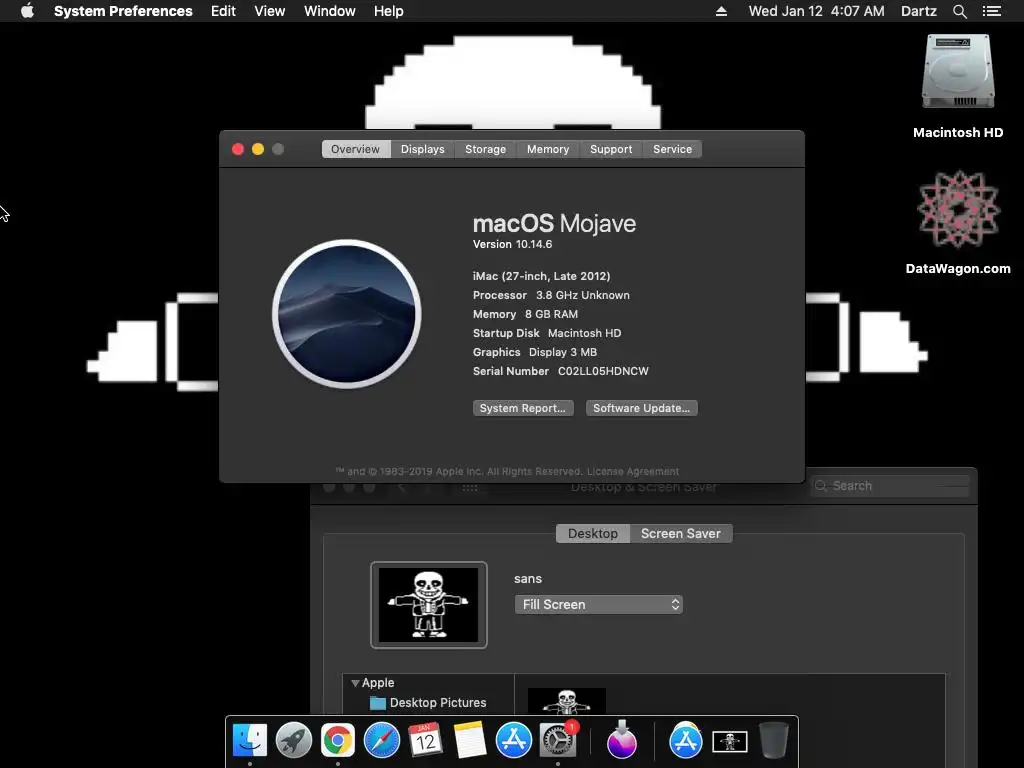The width and height of the screenshot is (1024, 768).
Task: Switch to the Support tab
Action: (611, 149)
